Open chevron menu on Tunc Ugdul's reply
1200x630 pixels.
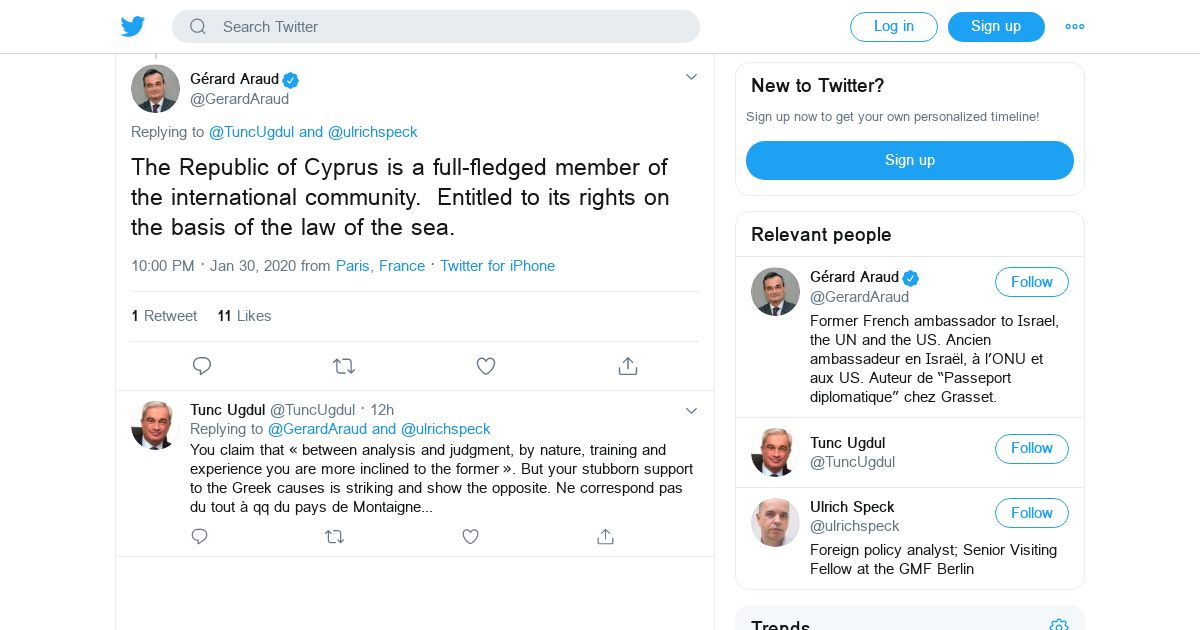coord(691,411)
